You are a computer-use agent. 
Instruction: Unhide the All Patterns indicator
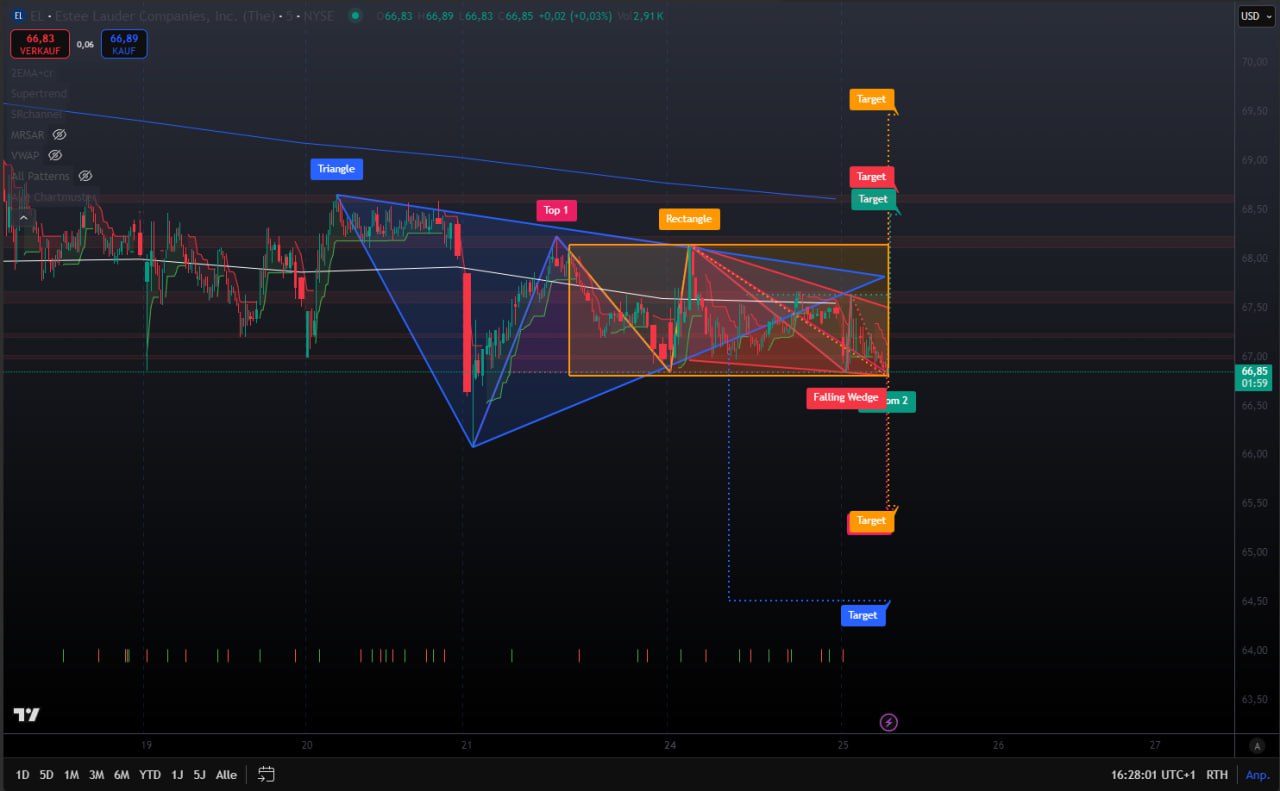pos(85,176)
